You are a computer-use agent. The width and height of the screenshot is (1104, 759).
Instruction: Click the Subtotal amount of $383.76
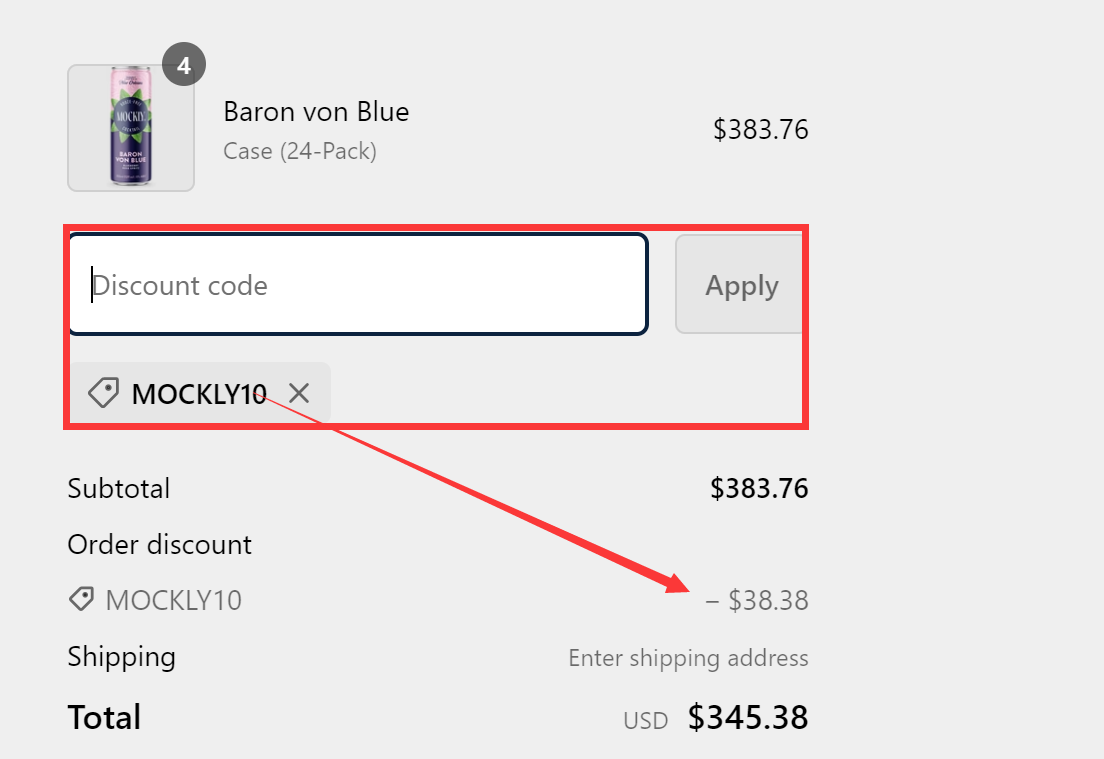(x=759, y=488)
